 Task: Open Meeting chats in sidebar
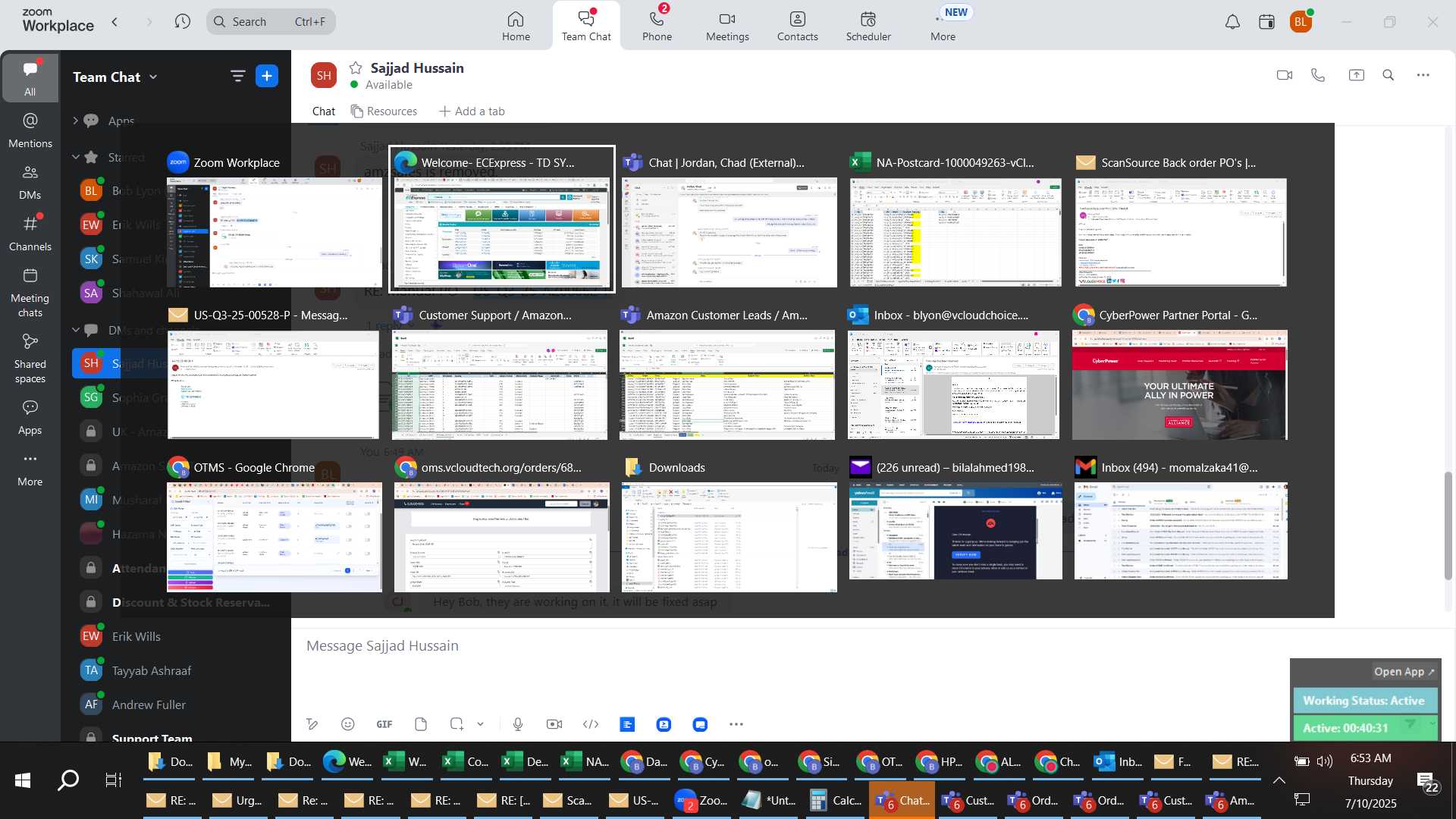[x=30, y=292]
